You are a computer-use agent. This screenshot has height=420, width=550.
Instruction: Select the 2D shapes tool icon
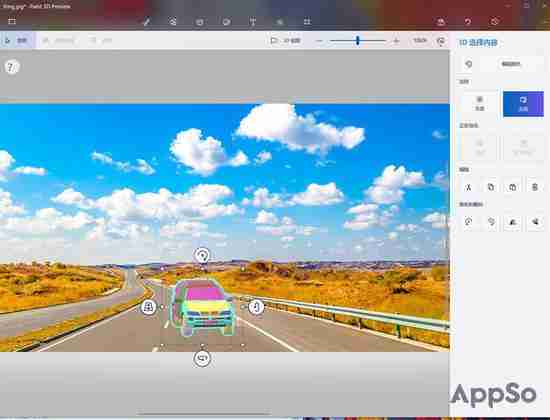[200, 22]
